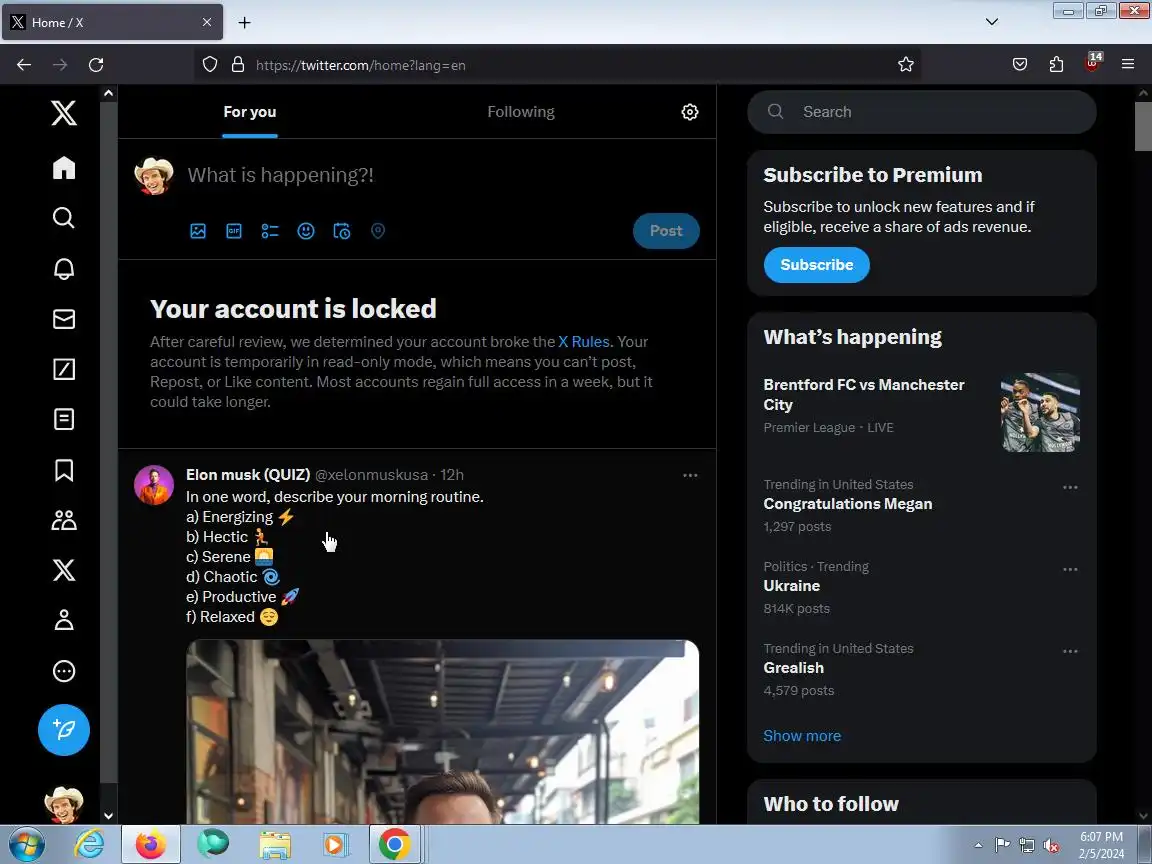Open Lists icon in sidebar
This screenshot has width=1152, height=864.
[64, 419]
